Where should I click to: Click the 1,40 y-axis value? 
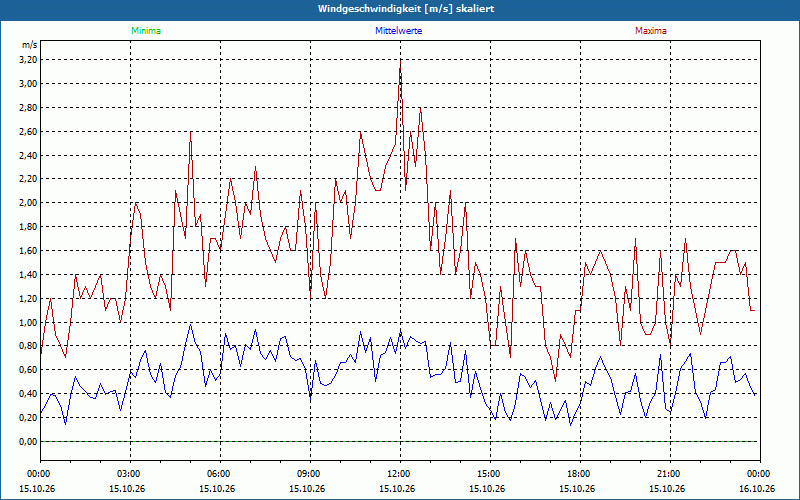(x=28, y=275)
